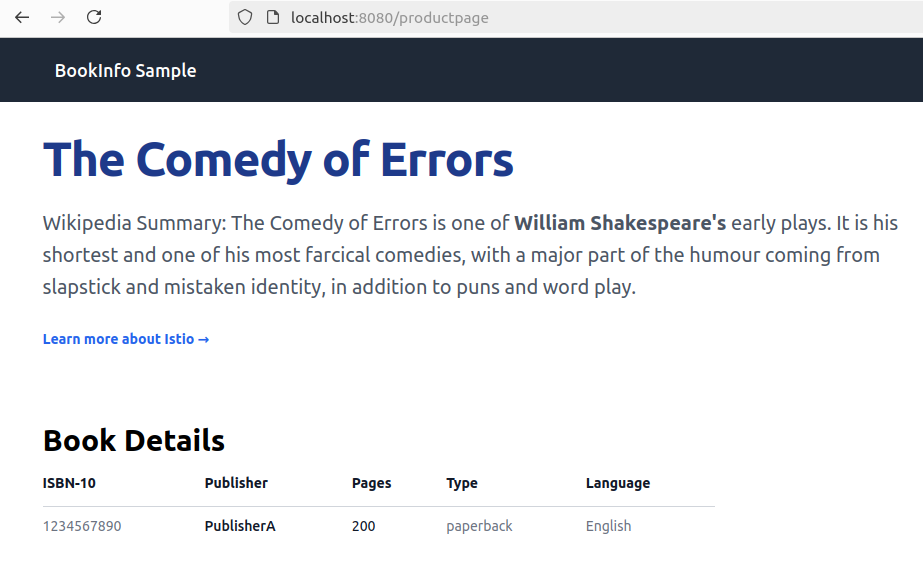Click the bold William Shakespeare's text
Image resolution: width=923 pixels, height=581 pixels.
tap(620, 223)
